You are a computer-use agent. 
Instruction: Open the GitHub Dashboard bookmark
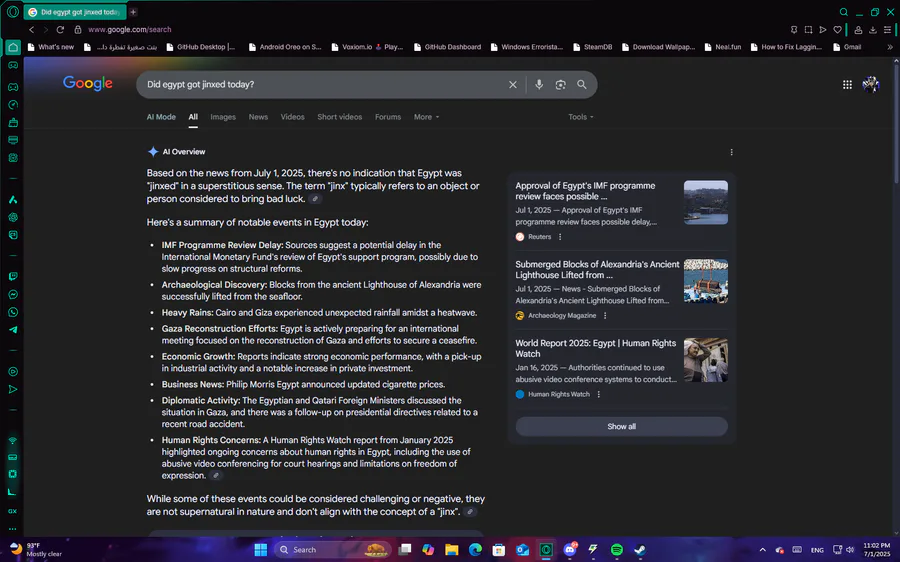[447, 47]
